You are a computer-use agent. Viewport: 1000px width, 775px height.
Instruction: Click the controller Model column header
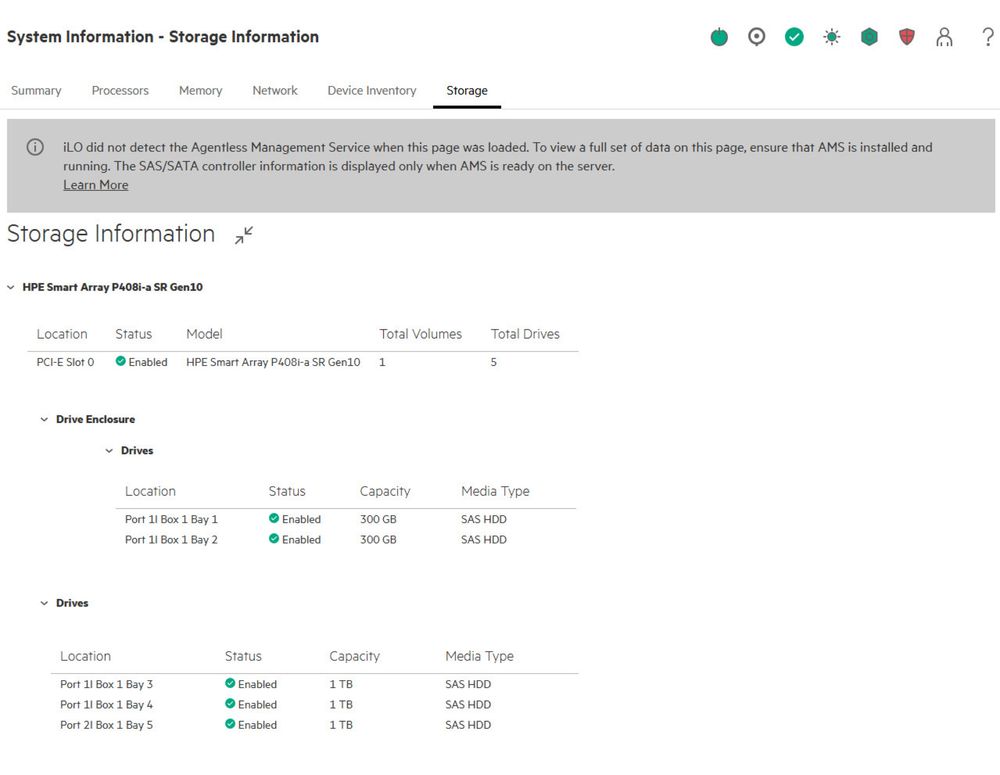coord(204,334)
